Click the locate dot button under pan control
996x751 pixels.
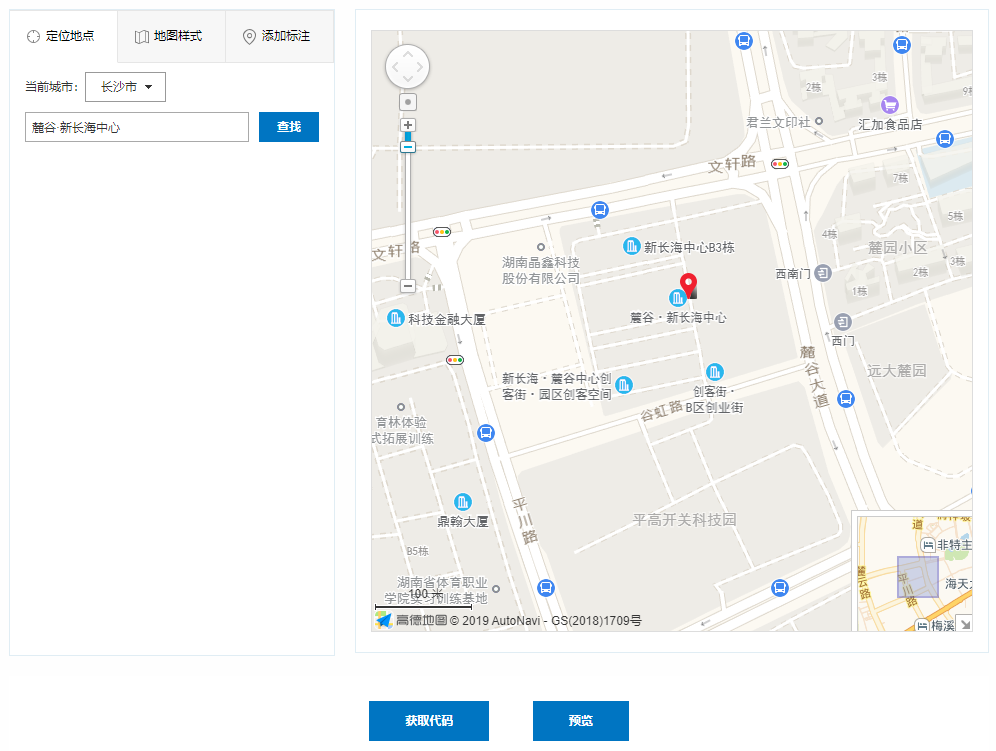coord(408,102)
